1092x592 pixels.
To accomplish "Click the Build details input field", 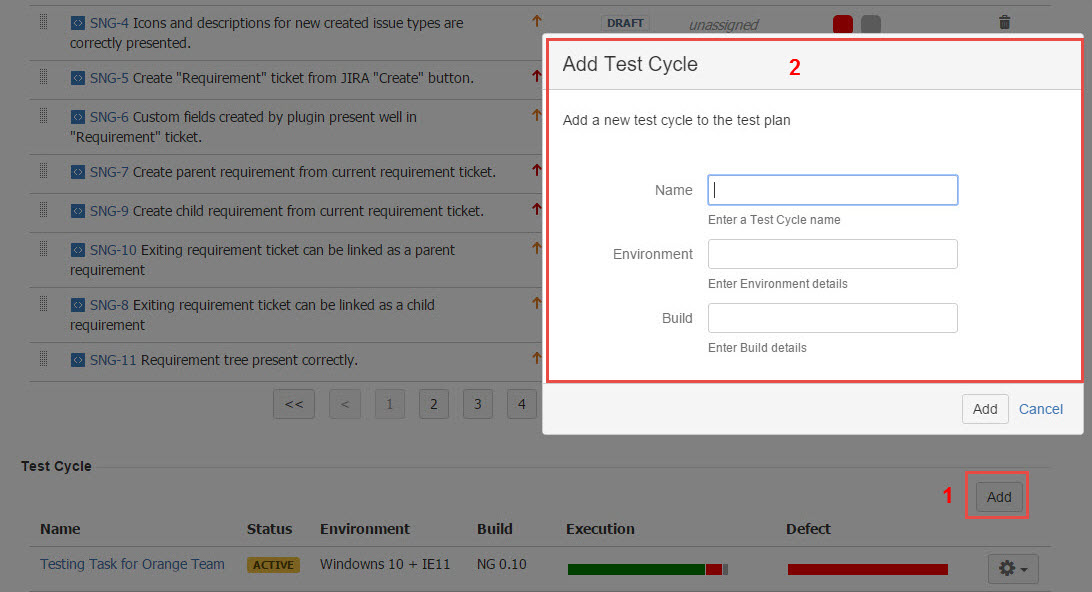I will click(832, 318).
